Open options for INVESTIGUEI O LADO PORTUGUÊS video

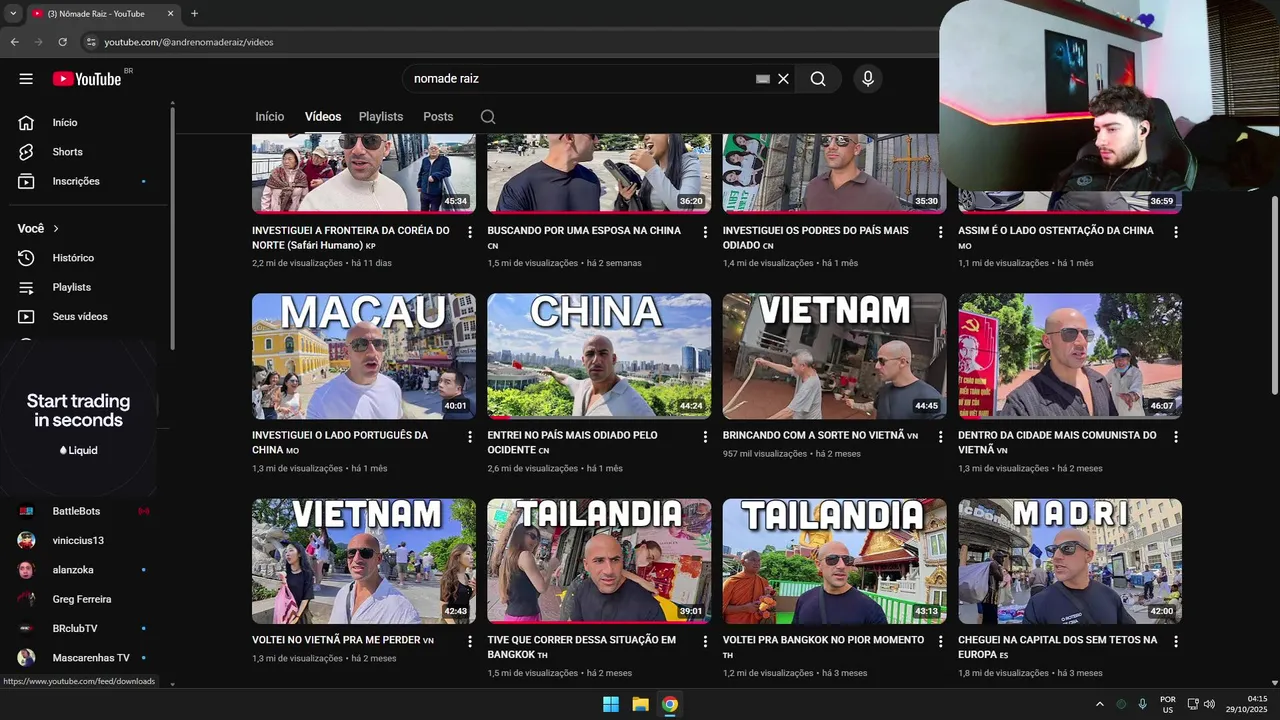tap(470, 437)
